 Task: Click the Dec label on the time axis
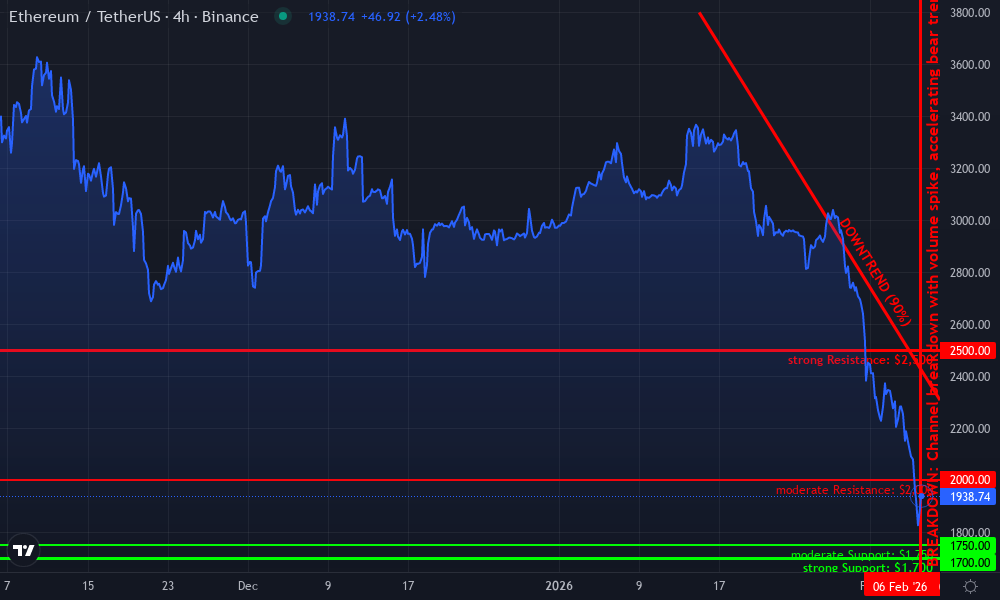coord(247,587)
